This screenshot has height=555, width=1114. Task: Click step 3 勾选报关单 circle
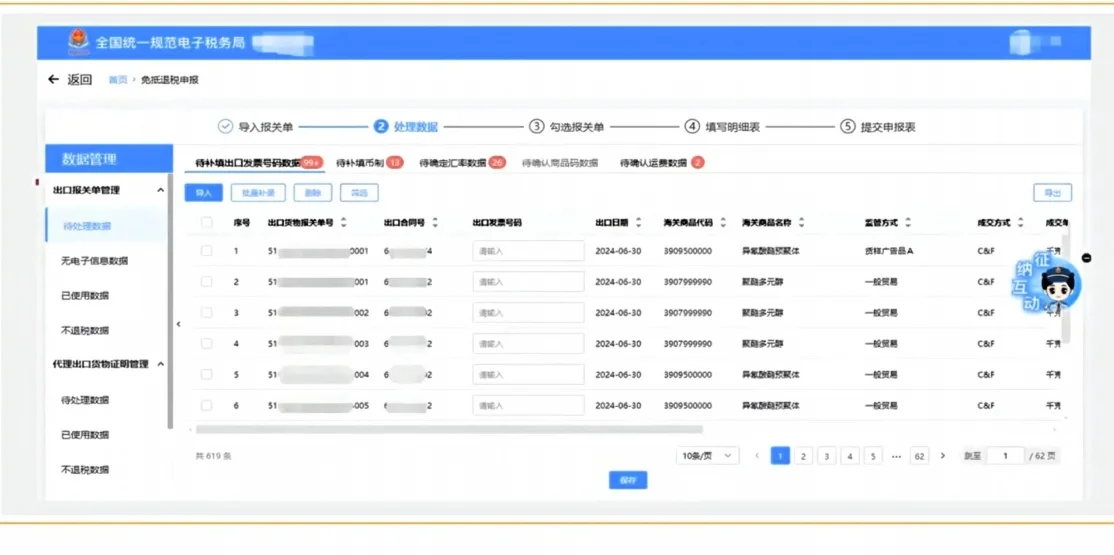pyautogui.click(x=536, y=126)
